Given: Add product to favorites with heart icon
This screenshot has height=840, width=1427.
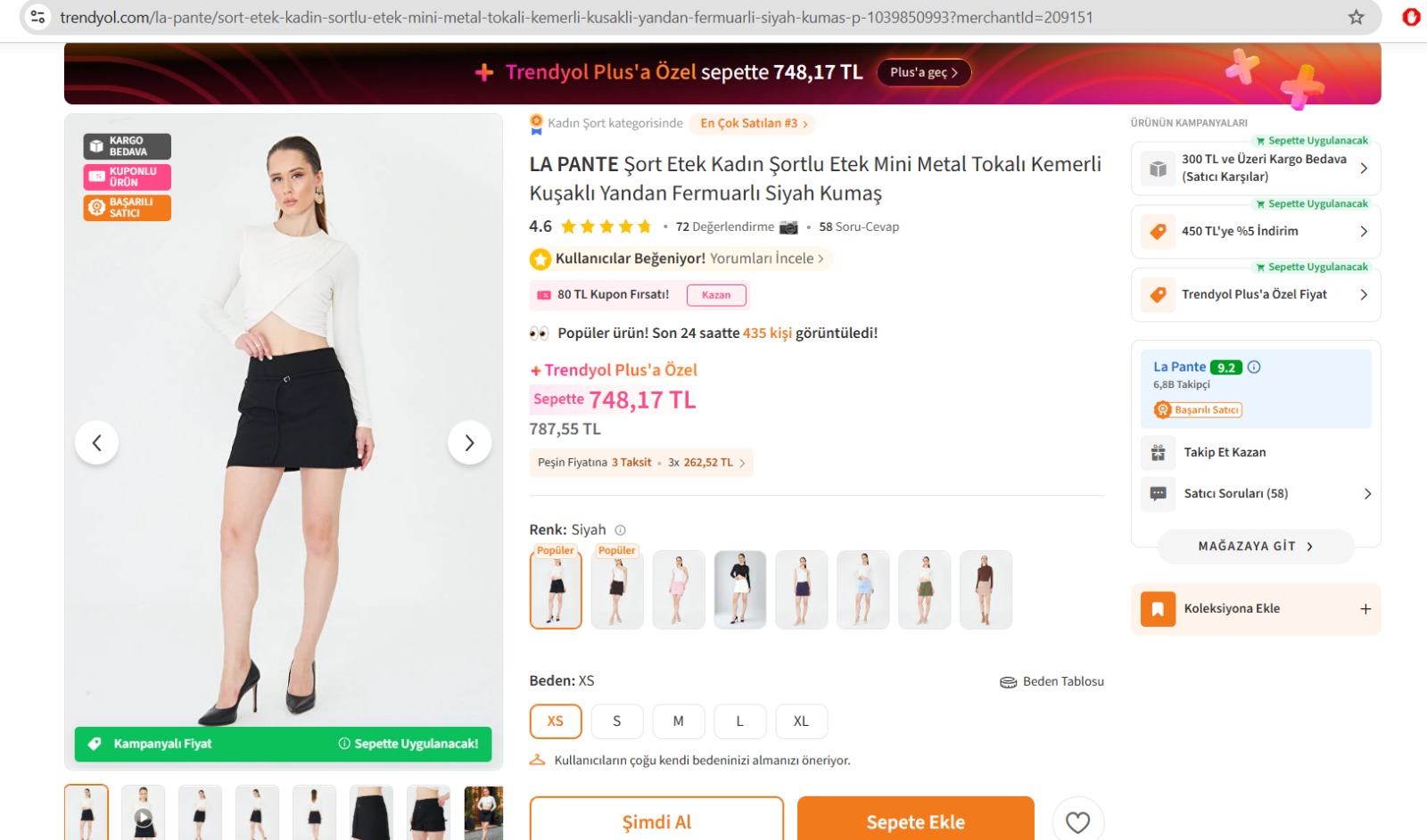Looking at the screenshot, I should pos(1077,821).
